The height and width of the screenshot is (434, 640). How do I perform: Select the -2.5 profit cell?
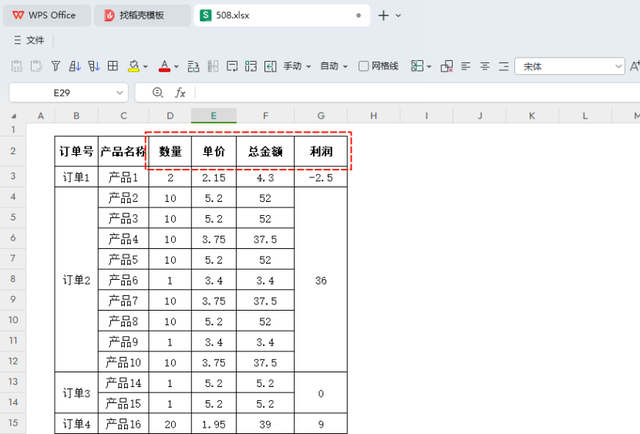pyautogui.click(x=321, y=177)
